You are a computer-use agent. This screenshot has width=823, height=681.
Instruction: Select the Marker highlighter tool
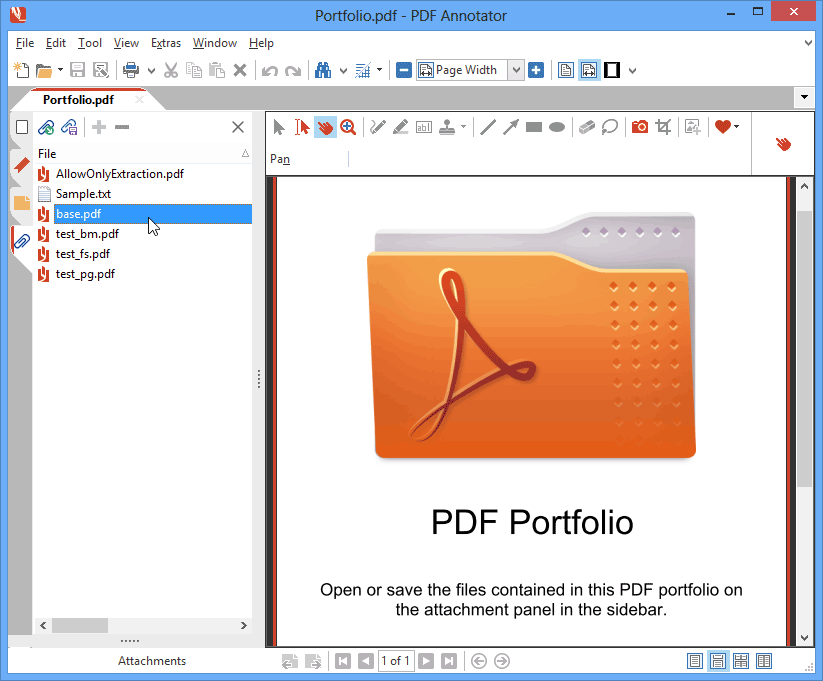pyautogui.click(x=400, y=127)
